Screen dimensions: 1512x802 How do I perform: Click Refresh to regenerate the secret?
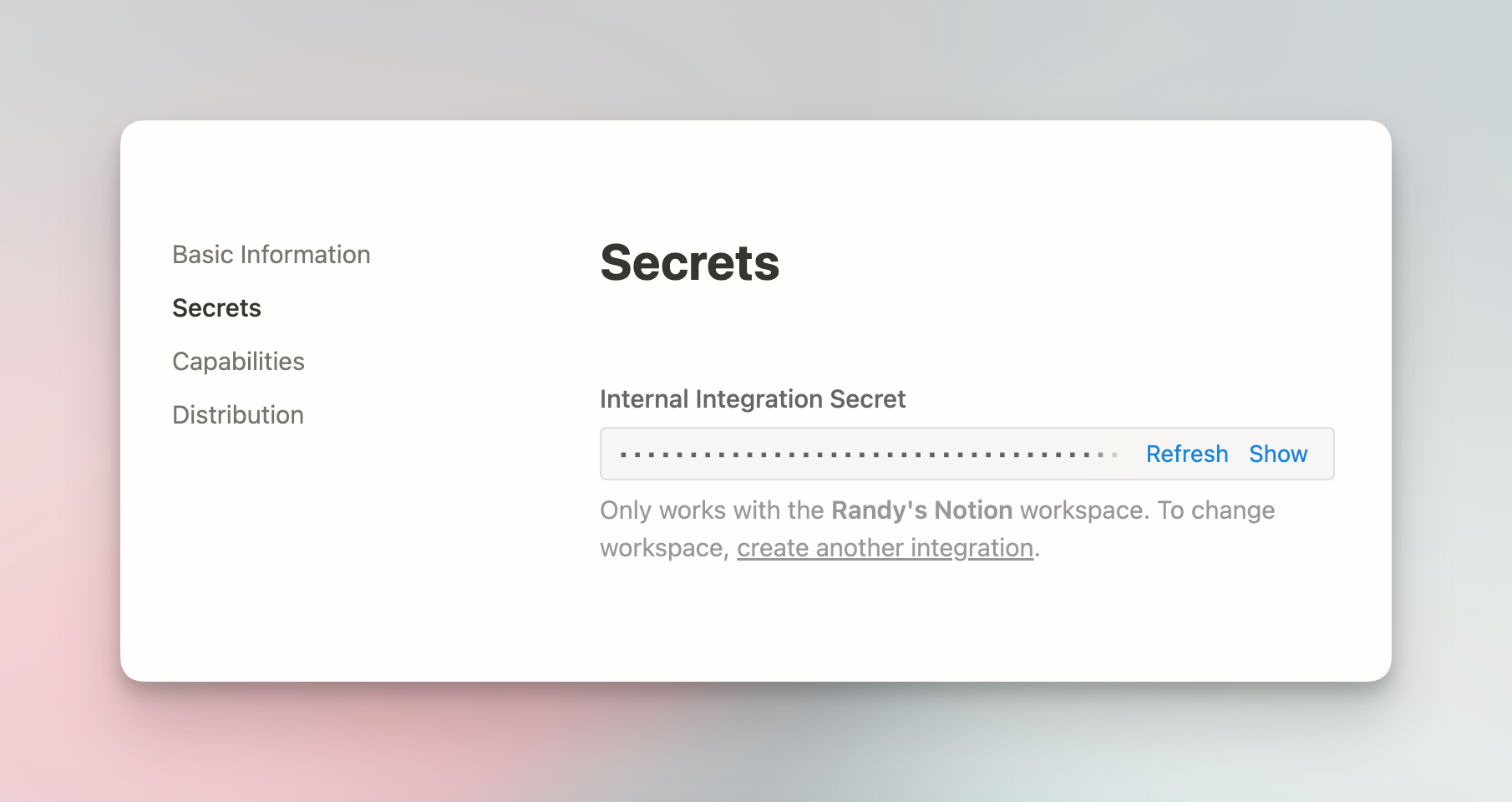[x=1186, y=454]
